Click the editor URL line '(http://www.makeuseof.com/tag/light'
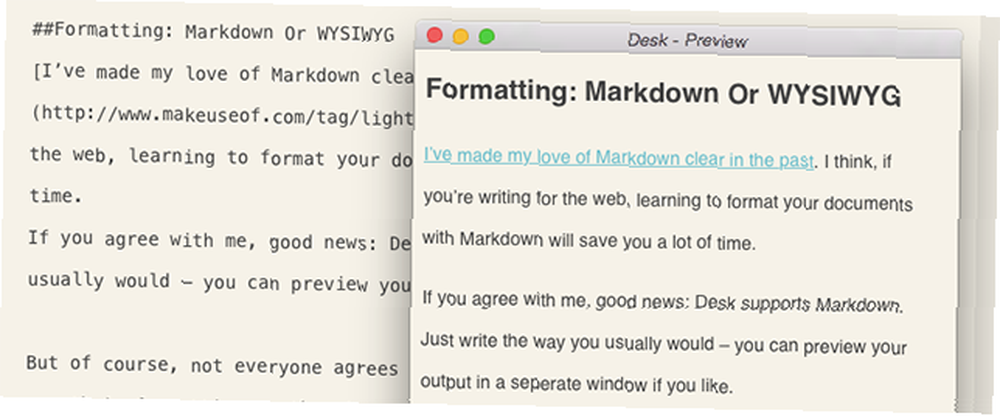 222,116
